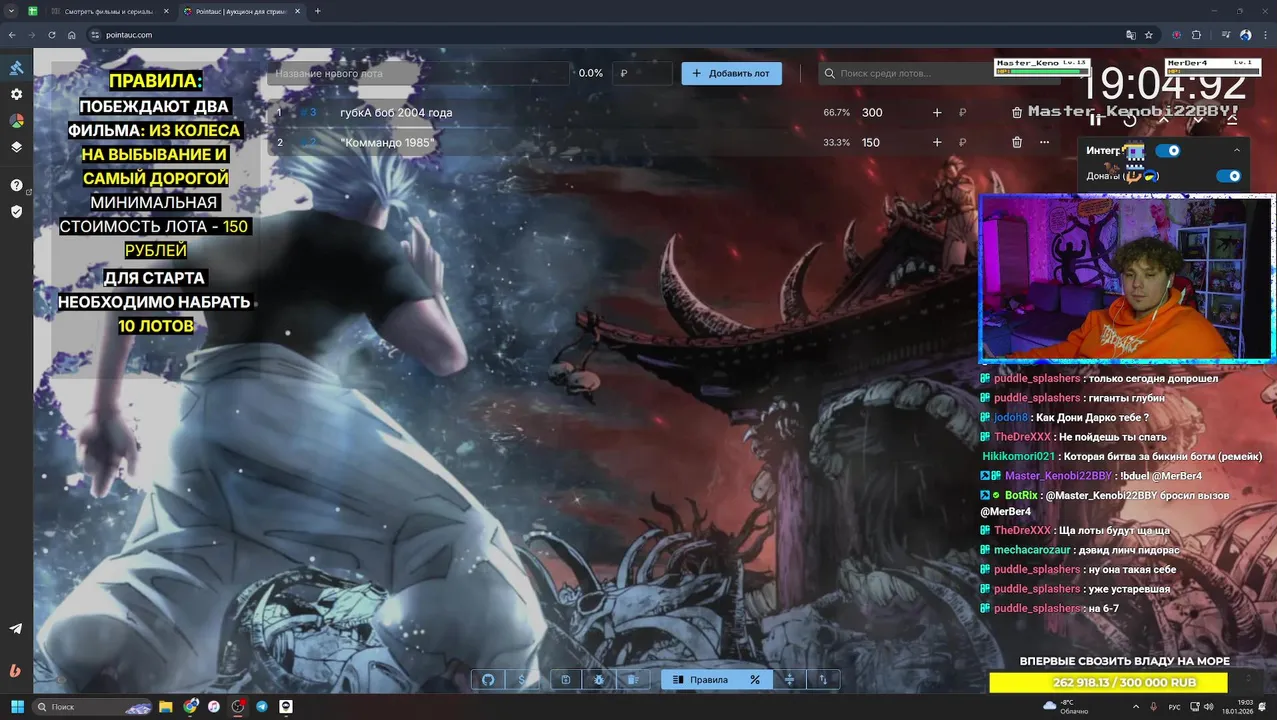
Task: Select the губкА боб 2004 года lot name
Action: click(x=396, y=113)
